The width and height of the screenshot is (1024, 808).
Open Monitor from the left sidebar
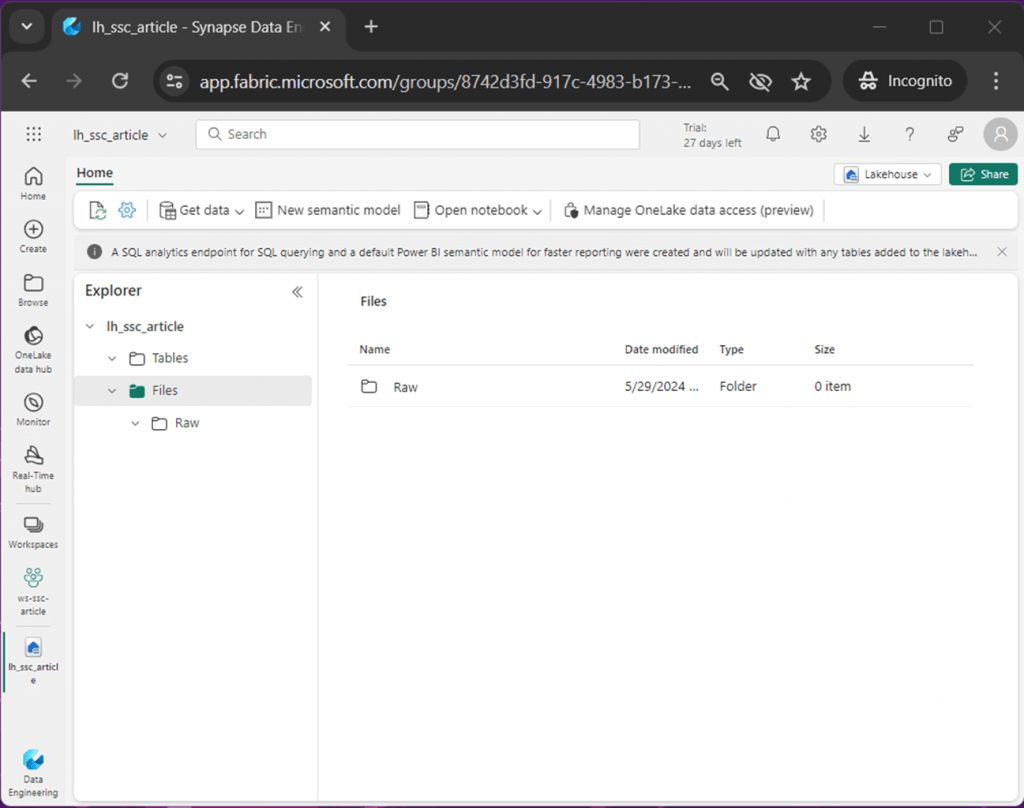pyautogui.click(x=32, y=407)
